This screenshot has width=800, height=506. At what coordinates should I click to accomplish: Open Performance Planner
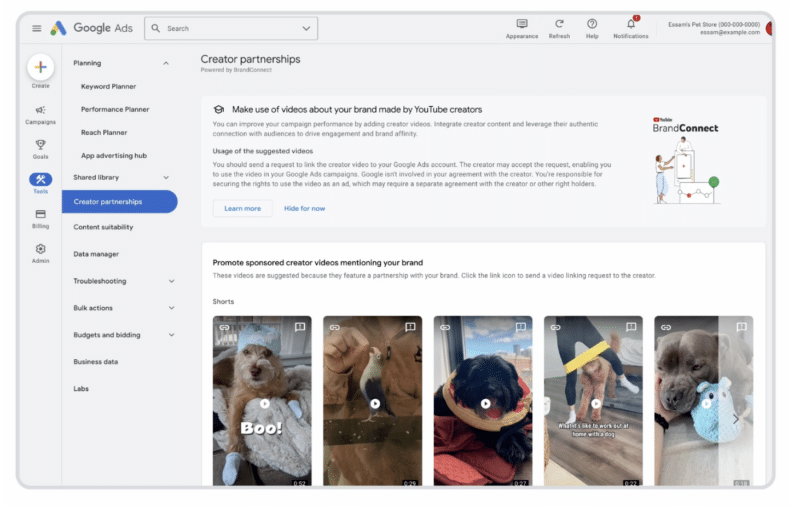click(x=115, y=110)
